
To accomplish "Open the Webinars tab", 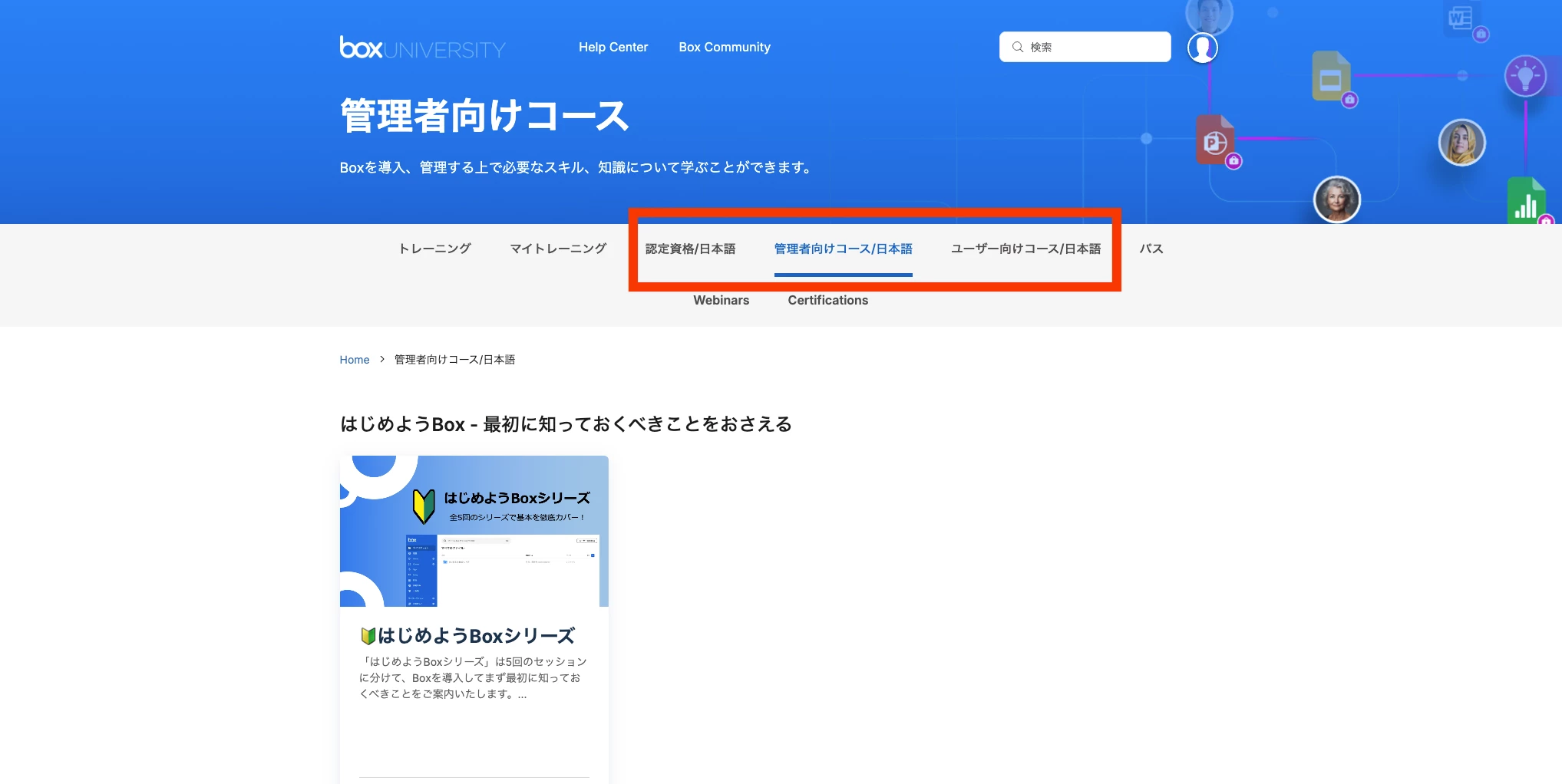I will (721, 300).
